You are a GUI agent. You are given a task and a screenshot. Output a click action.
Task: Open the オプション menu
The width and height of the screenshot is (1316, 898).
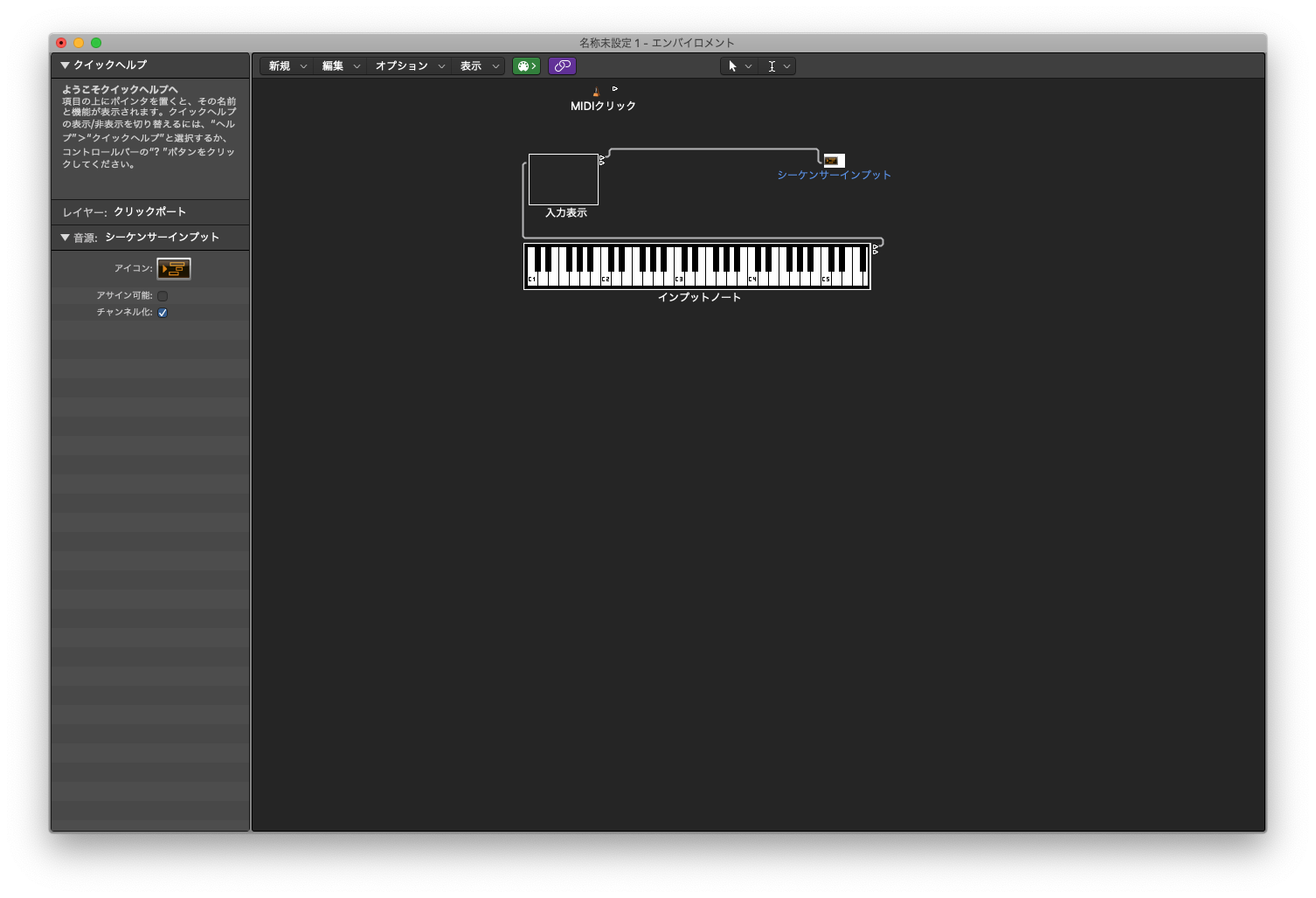[x=409, y=66]
